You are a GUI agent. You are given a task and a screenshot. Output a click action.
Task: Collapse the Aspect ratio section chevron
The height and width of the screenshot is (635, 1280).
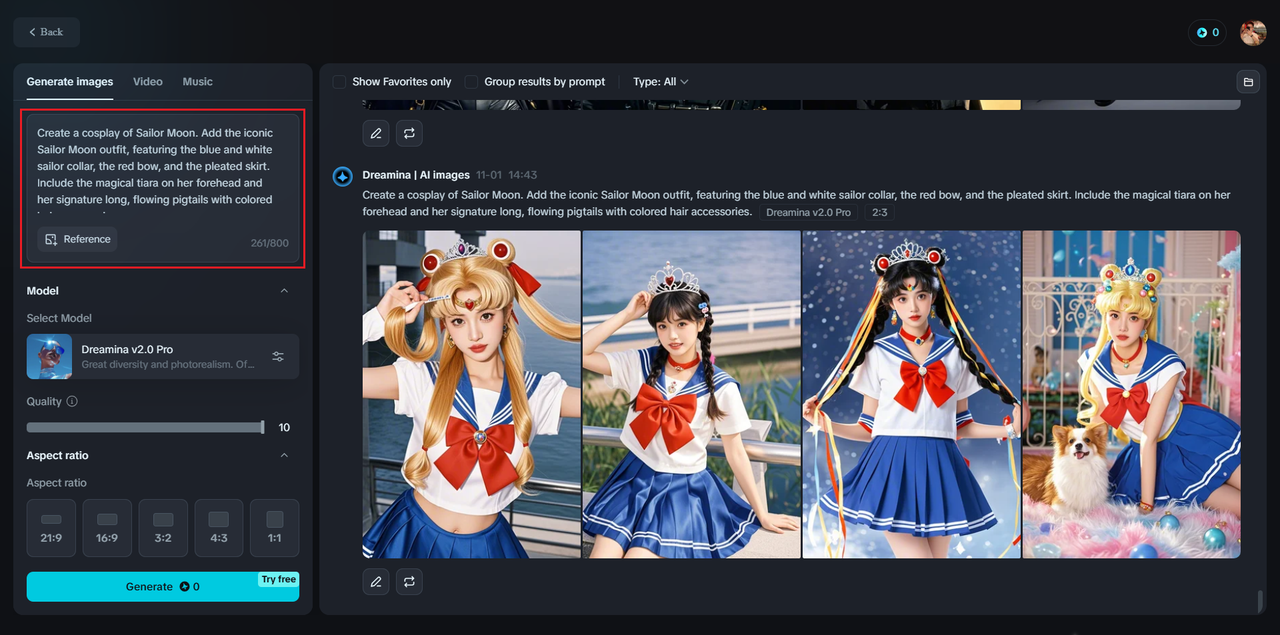coord(284,455)
